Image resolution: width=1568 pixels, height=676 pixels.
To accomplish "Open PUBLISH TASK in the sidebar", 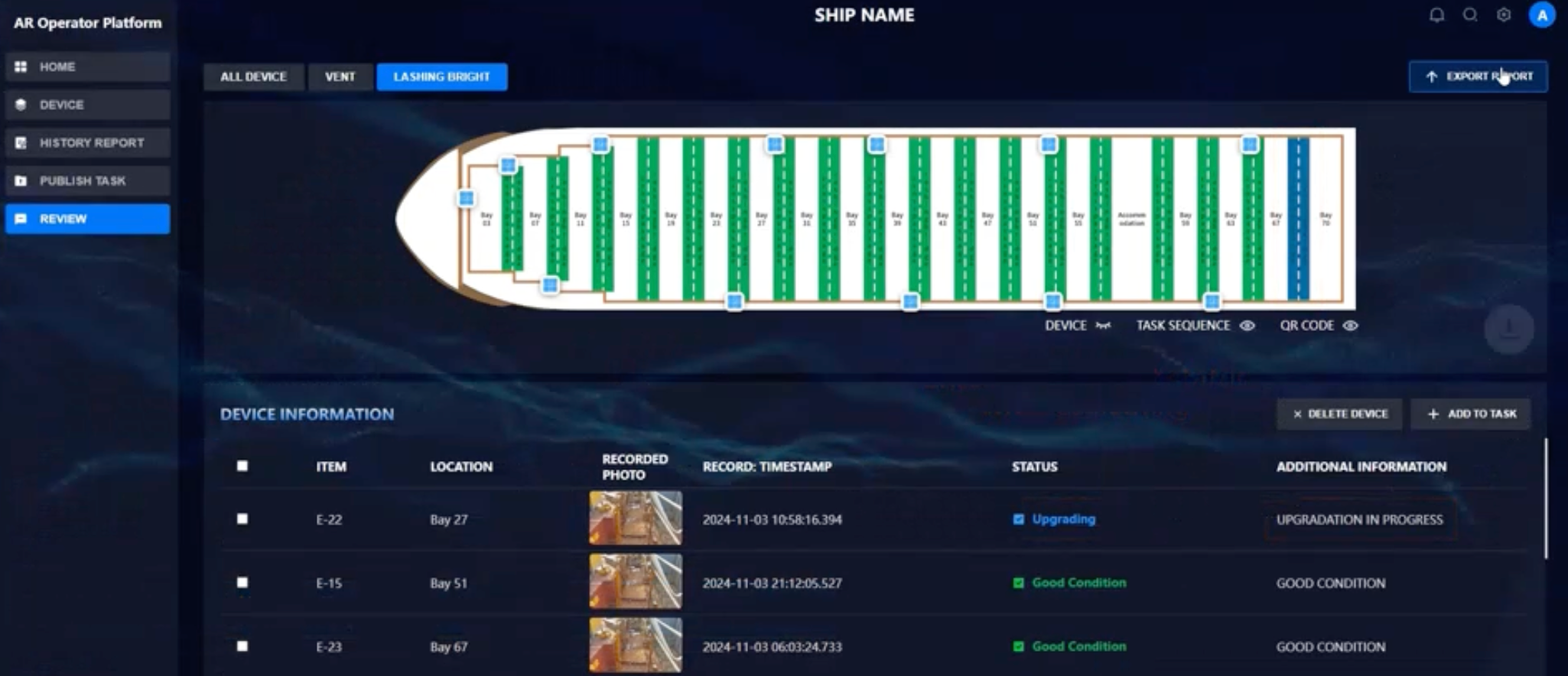I will [87, 181].
